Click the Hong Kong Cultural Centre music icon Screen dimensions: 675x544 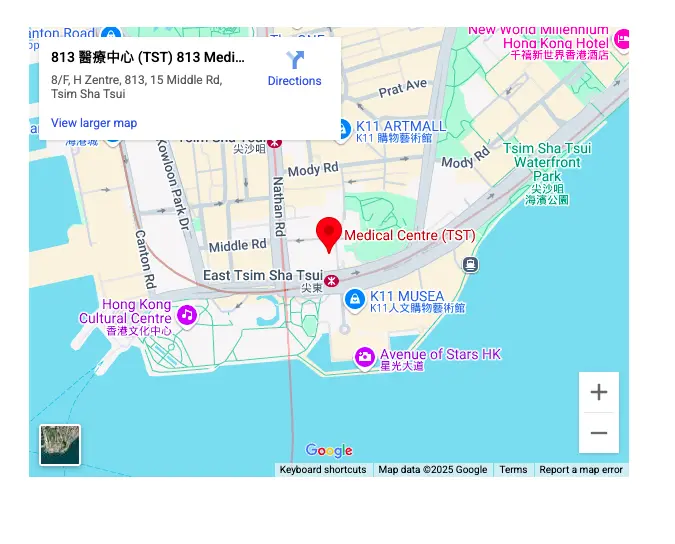point(187,315)
